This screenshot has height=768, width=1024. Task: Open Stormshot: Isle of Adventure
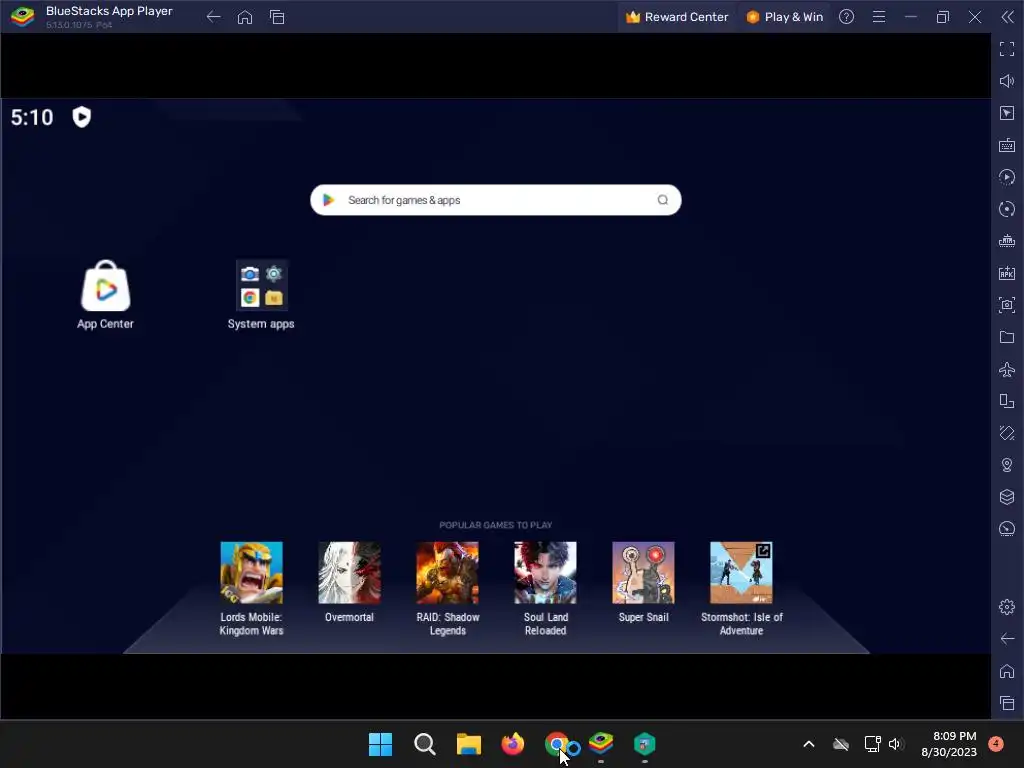(x=741, y=588)
